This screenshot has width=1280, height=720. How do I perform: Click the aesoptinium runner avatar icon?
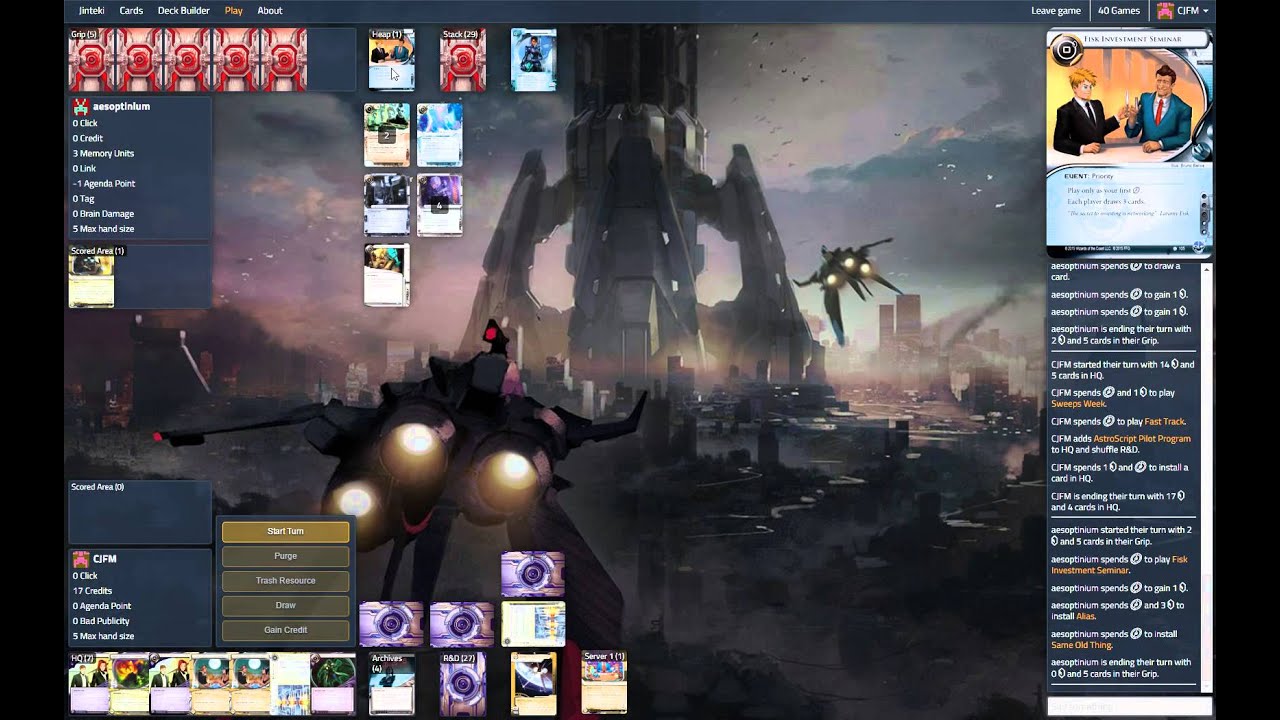[81, 106]
